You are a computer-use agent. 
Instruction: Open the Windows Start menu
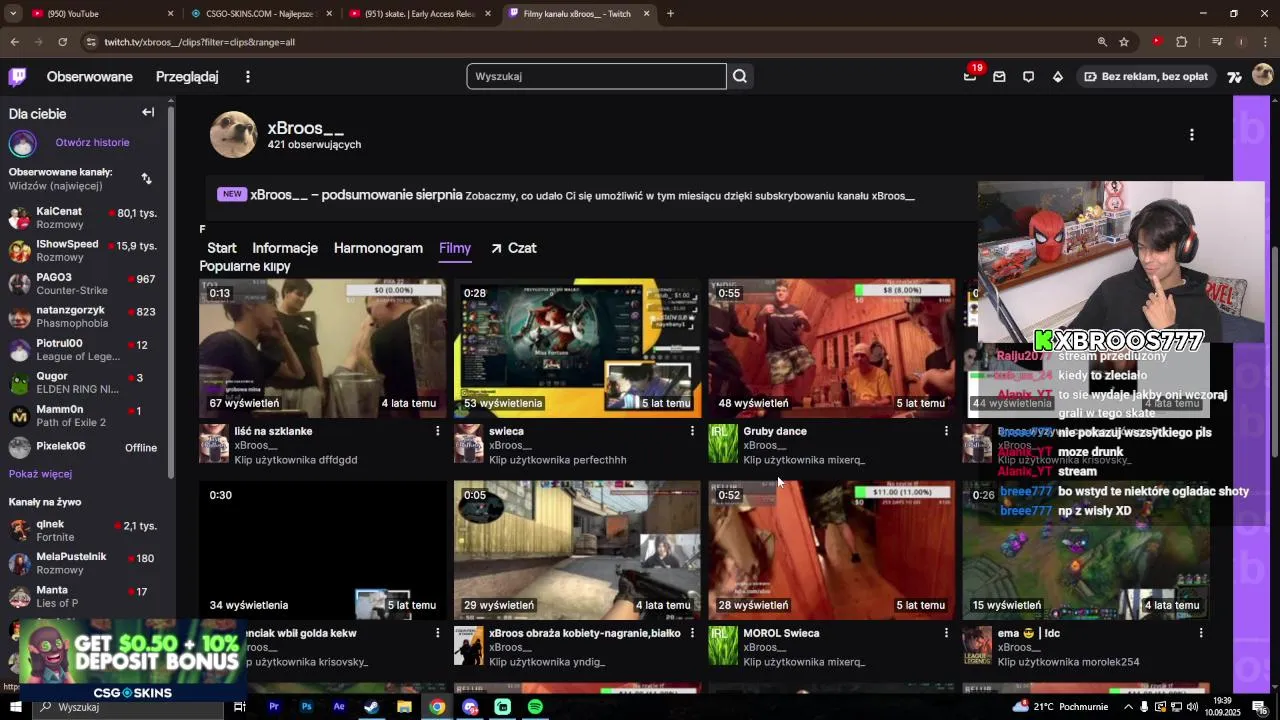[x=15, y=707]
